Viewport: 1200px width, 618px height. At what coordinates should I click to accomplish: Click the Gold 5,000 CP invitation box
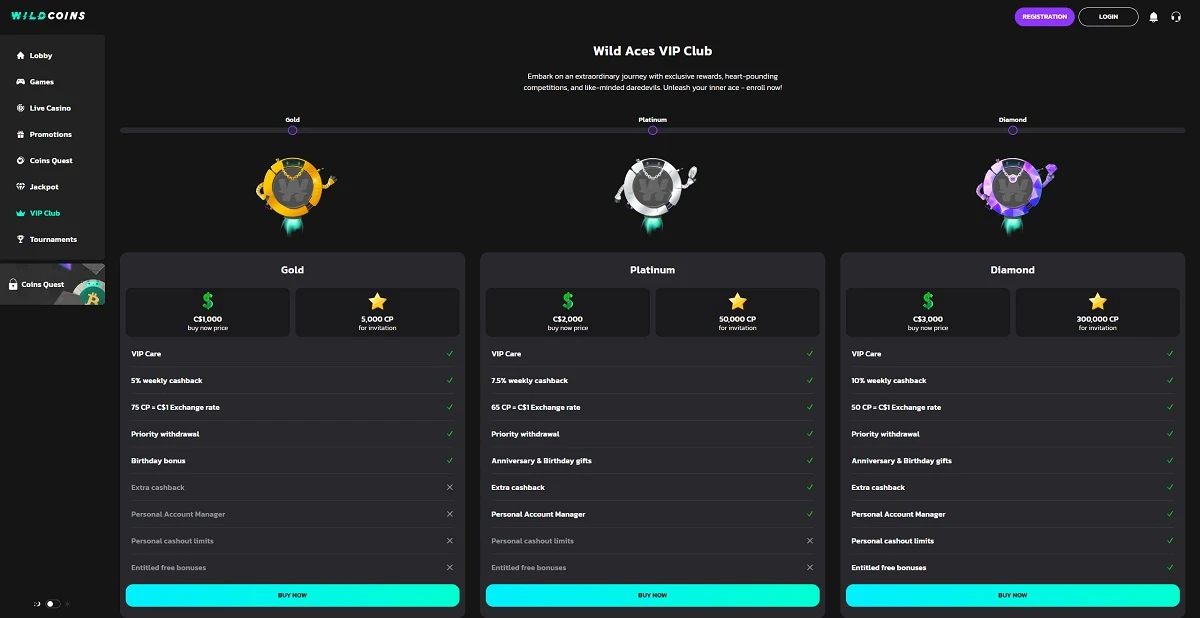378,312
